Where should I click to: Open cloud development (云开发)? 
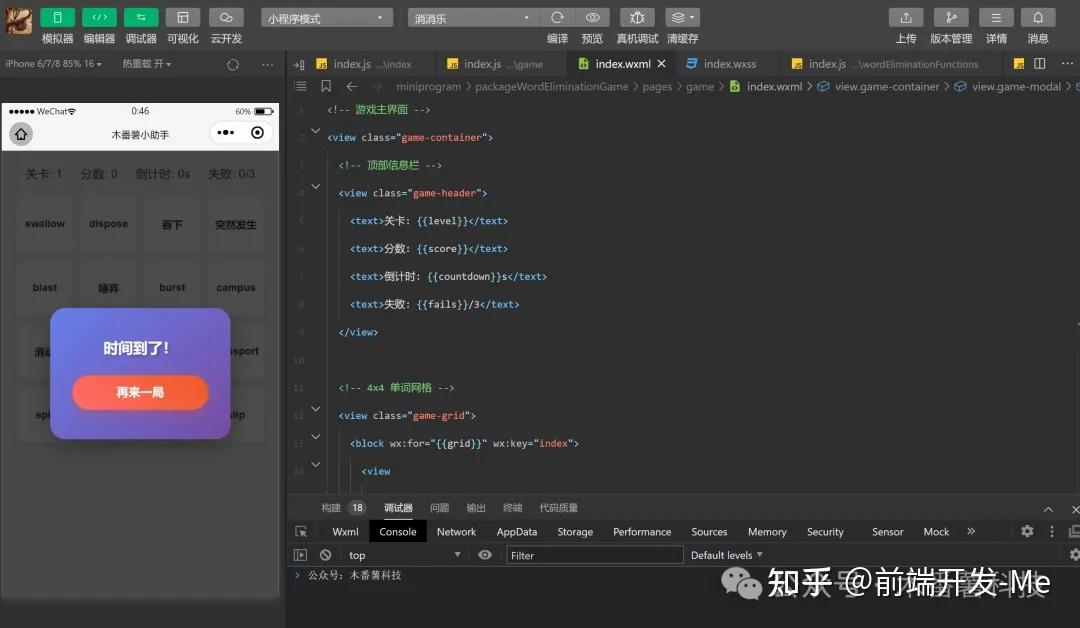tap(226, 17)
